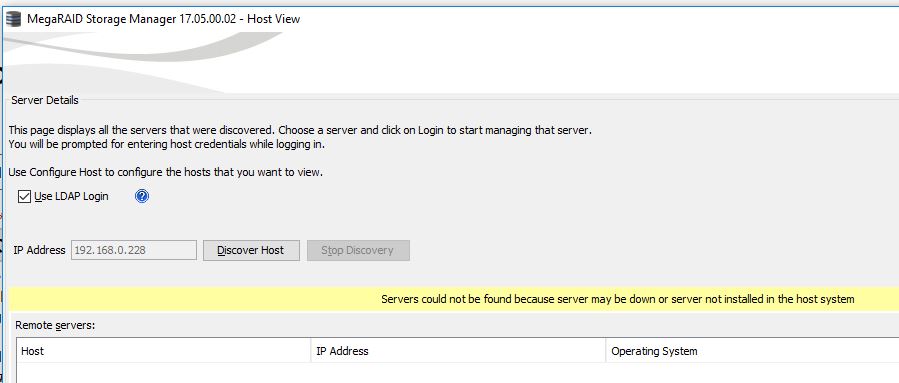Viewport: 899px width, 383px height.
Task: Sort by the Operating System column header
Action: [752, 351]
